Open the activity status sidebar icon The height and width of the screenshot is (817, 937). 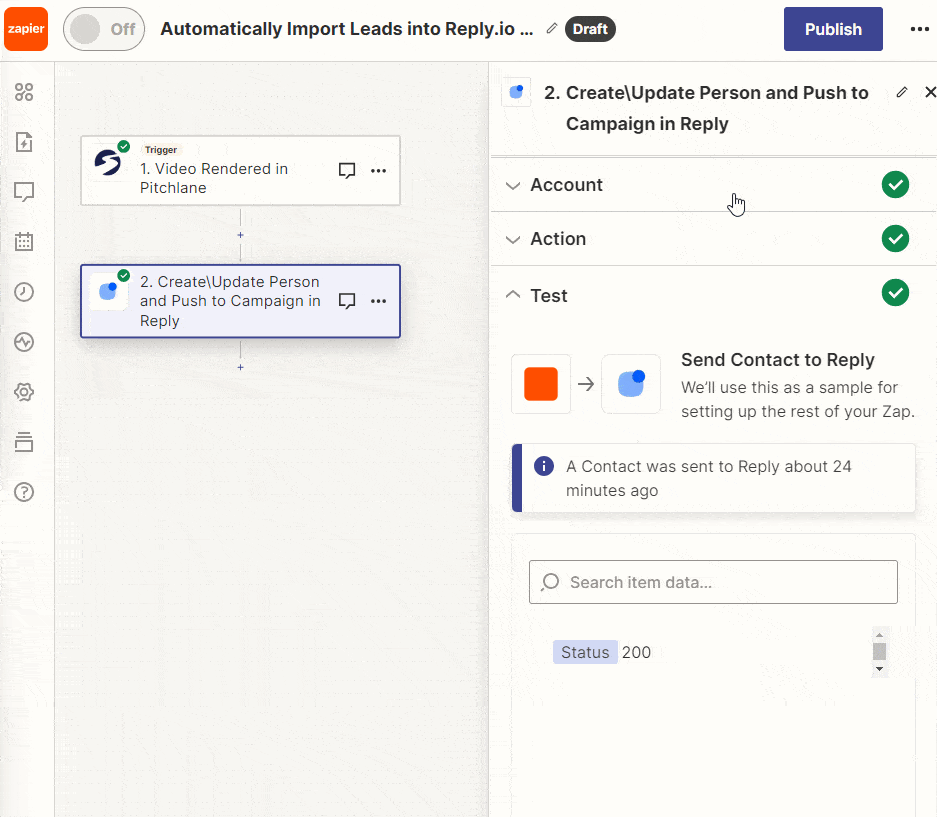pyautogui.click(x=24, y=342)
